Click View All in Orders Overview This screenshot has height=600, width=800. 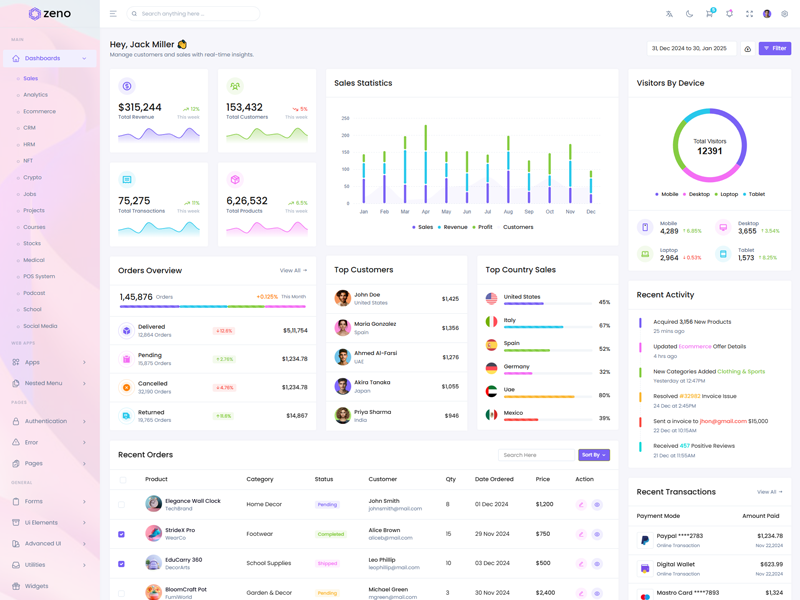(x=293, y=271)
